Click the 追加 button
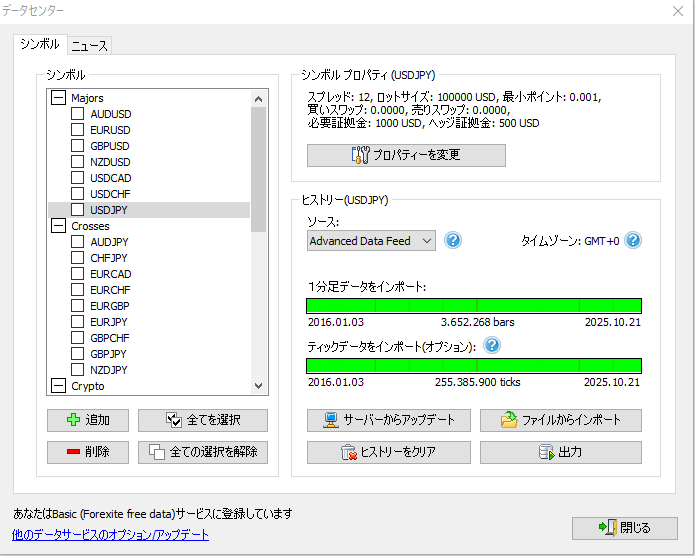Viewport: 695px width, 556px height. point(88,420)
